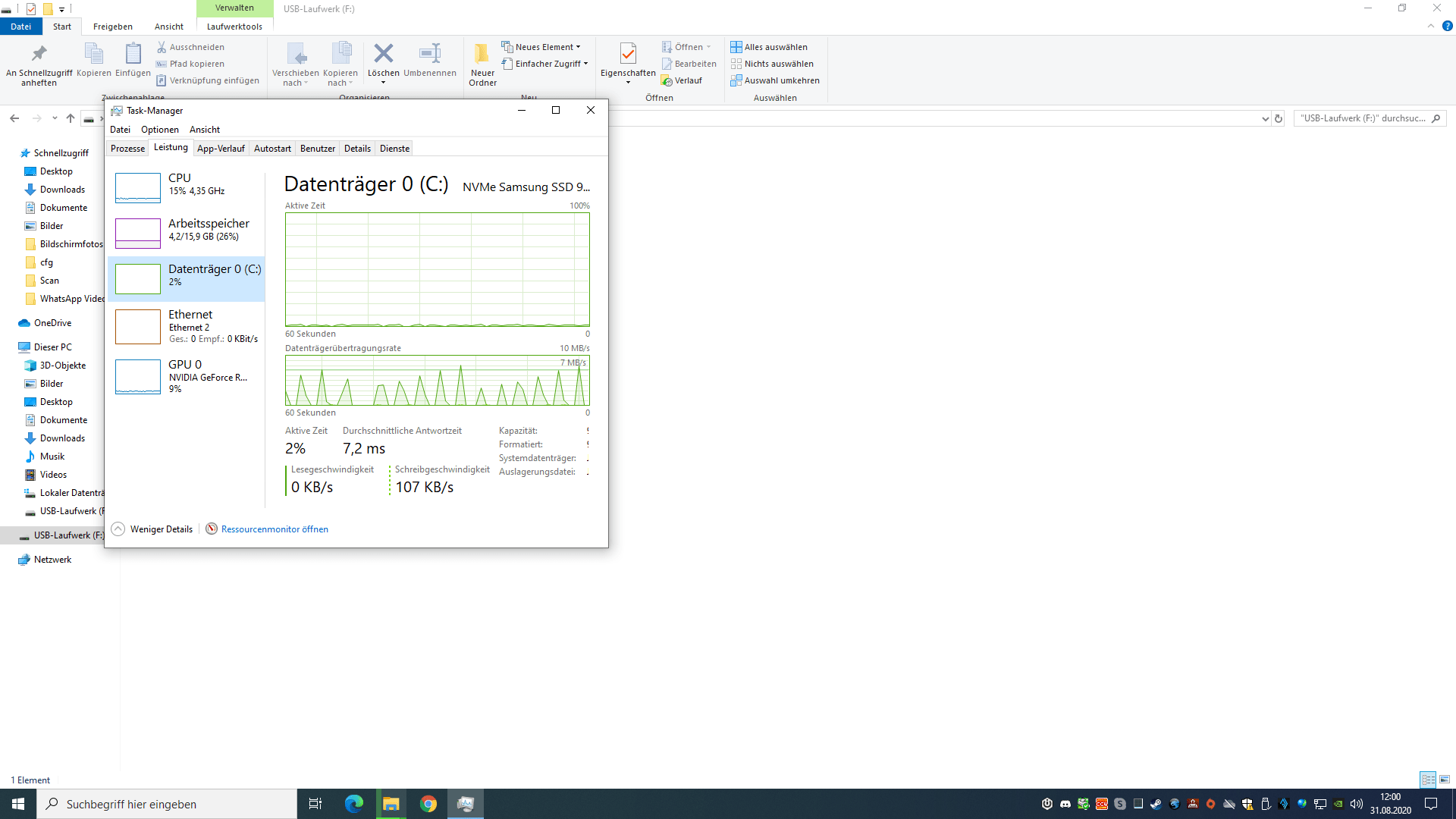Click the Task View taskbar icon

click(315, 804)
